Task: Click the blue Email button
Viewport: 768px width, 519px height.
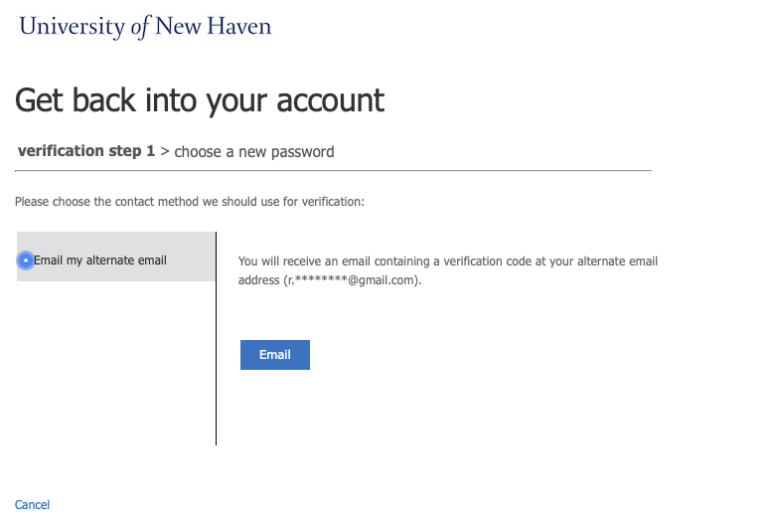Action: point(275,355)
